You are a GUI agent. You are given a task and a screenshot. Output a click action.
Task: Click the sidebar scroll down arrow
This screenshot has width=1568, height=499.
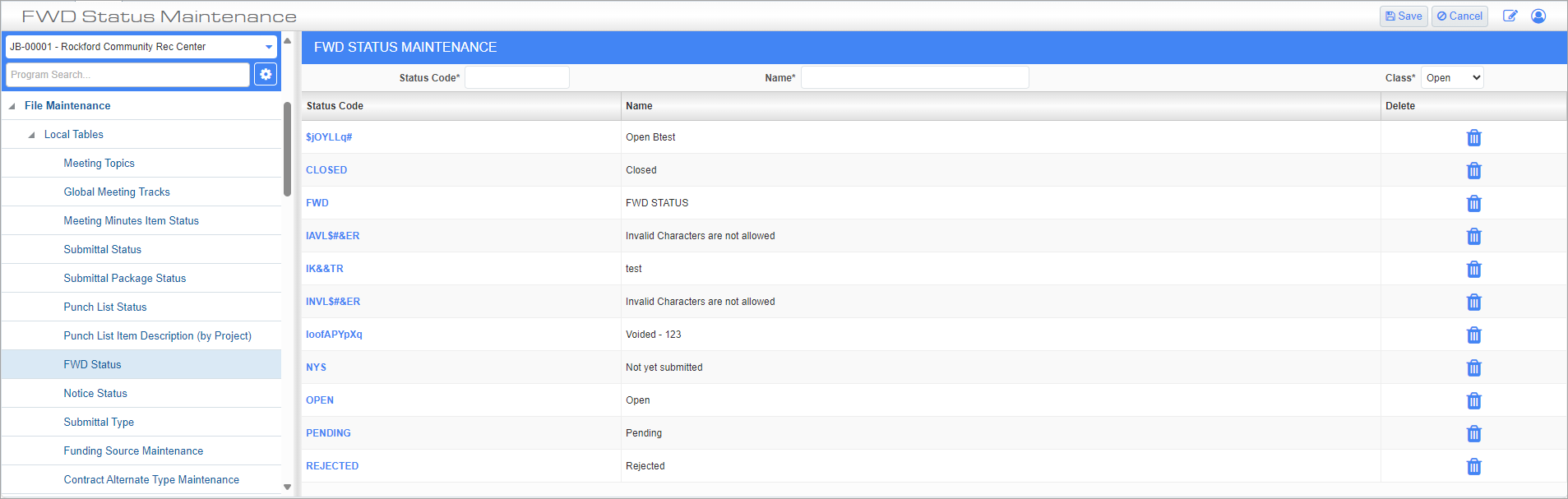[287, 487]
